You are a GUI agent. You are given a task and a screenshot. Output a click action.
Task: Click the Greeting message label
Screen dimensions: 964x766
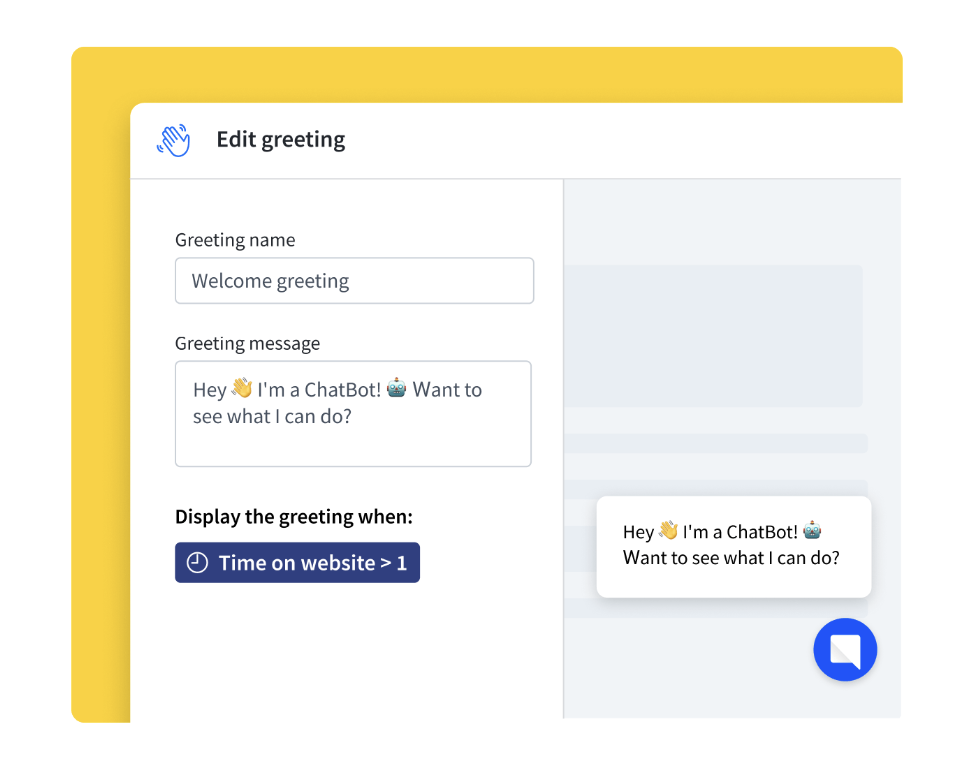[247, 343]
